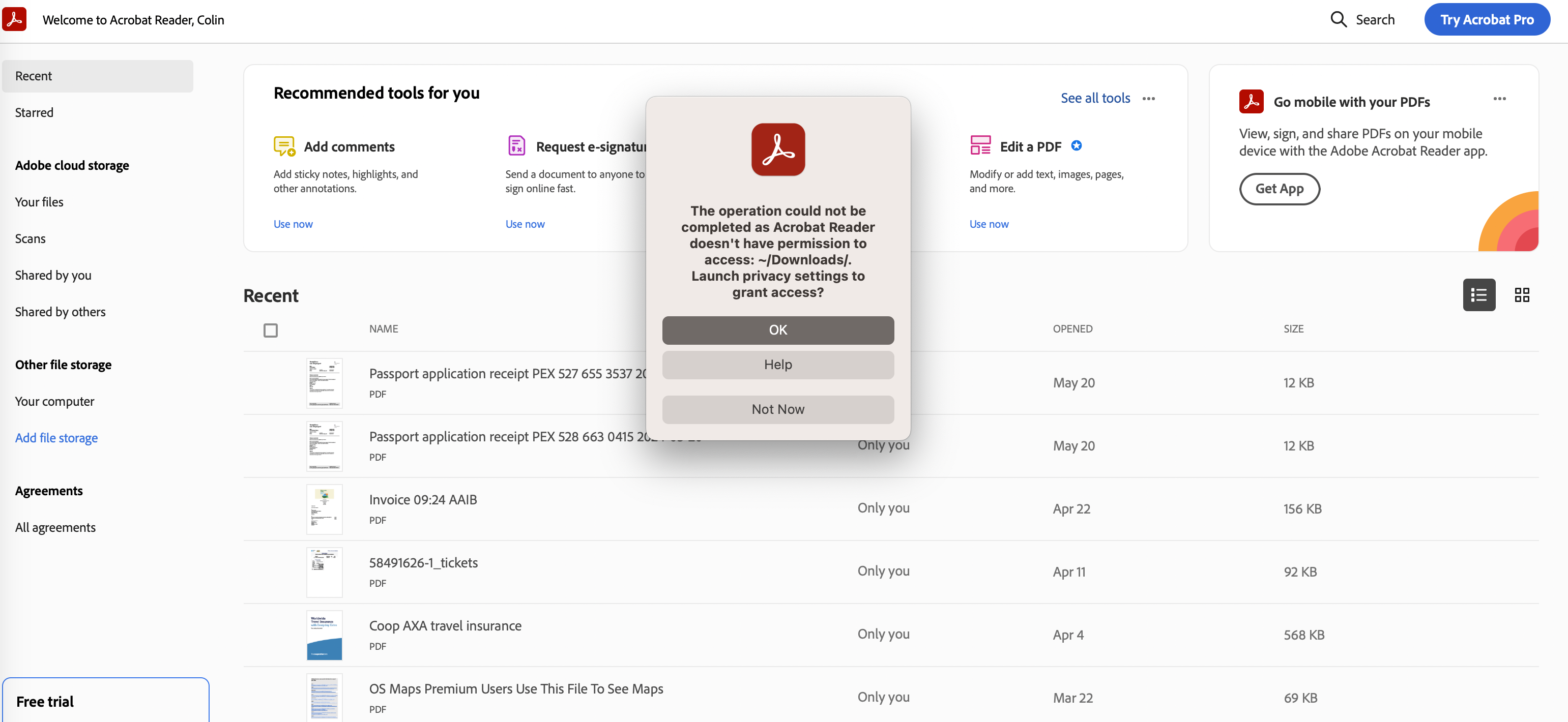The width and height of the screenshot is (1568, 722).
Task: Click the Add comments tool icon
Action: pos(284,146)
